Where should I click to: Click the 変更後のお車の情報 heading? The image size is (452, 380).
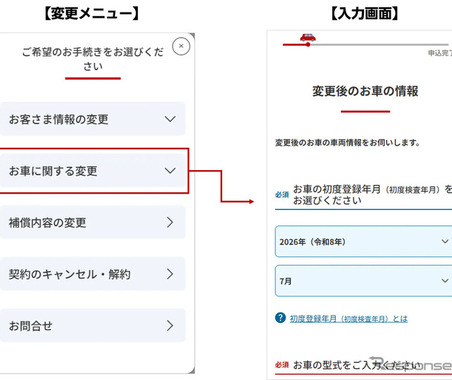[365, 91]
